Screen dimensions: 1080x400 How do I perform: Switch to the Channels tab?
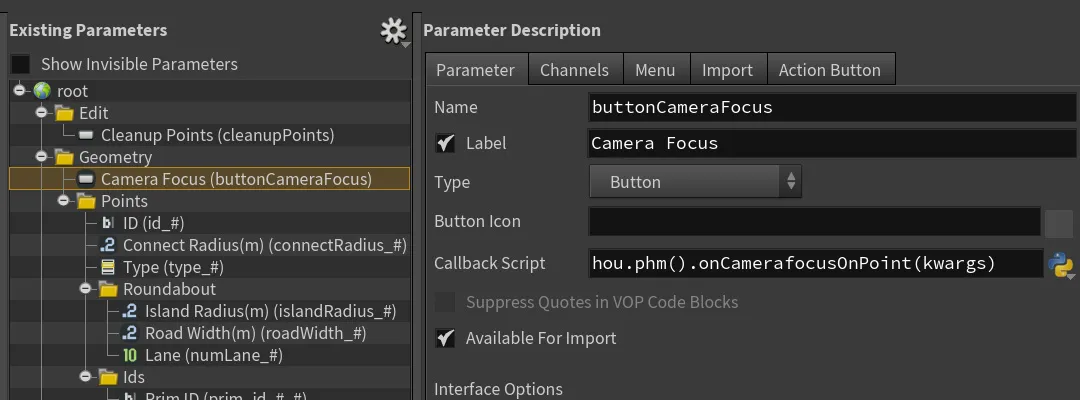574,70
